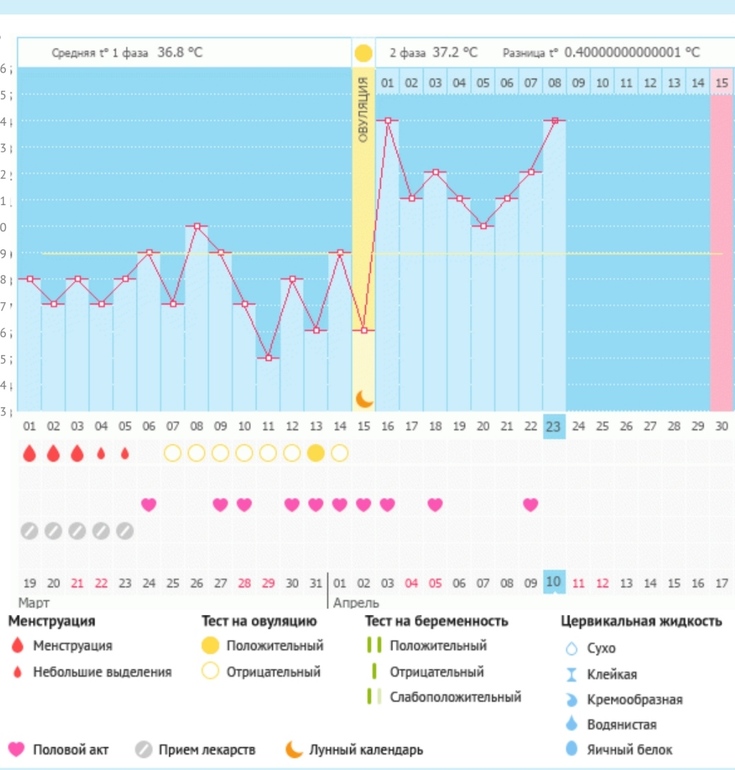Click the cervical fluid 'Сухо' legend icon
The image size is (735, 770).
click(x=571, y=649)
